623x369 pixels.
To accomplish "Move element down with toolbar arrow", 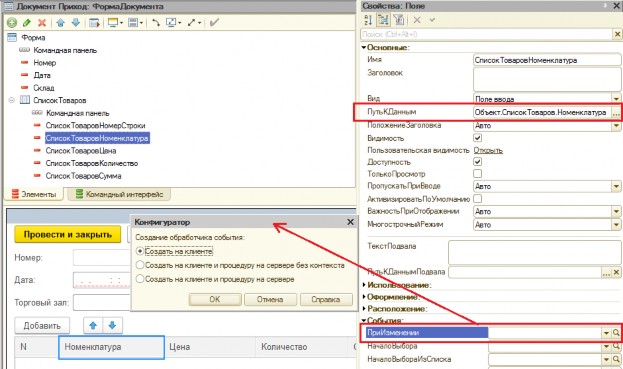I will click(x=76, y=23).
